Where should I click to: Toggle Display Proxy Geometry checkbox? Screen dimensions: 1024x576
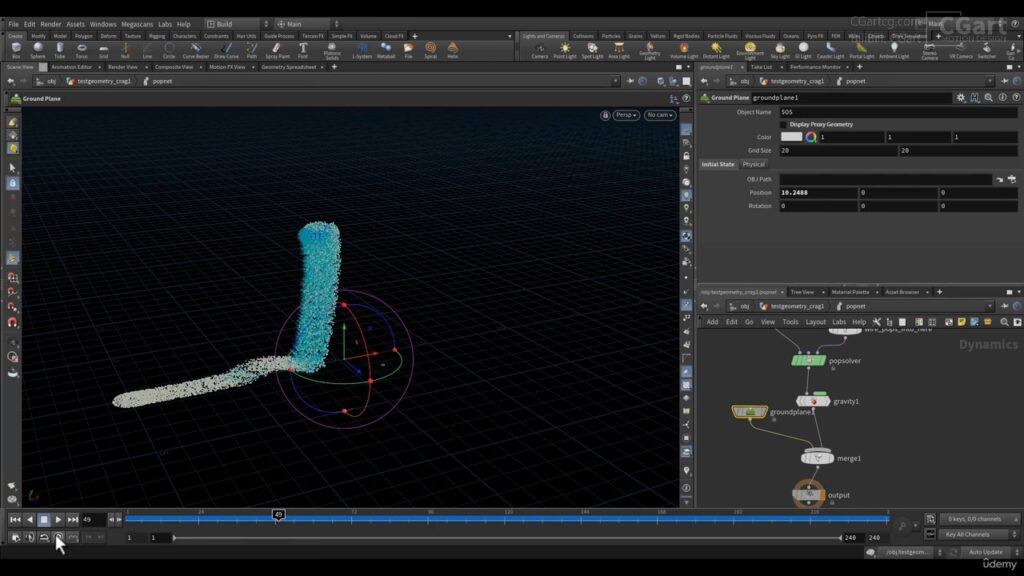784,124
